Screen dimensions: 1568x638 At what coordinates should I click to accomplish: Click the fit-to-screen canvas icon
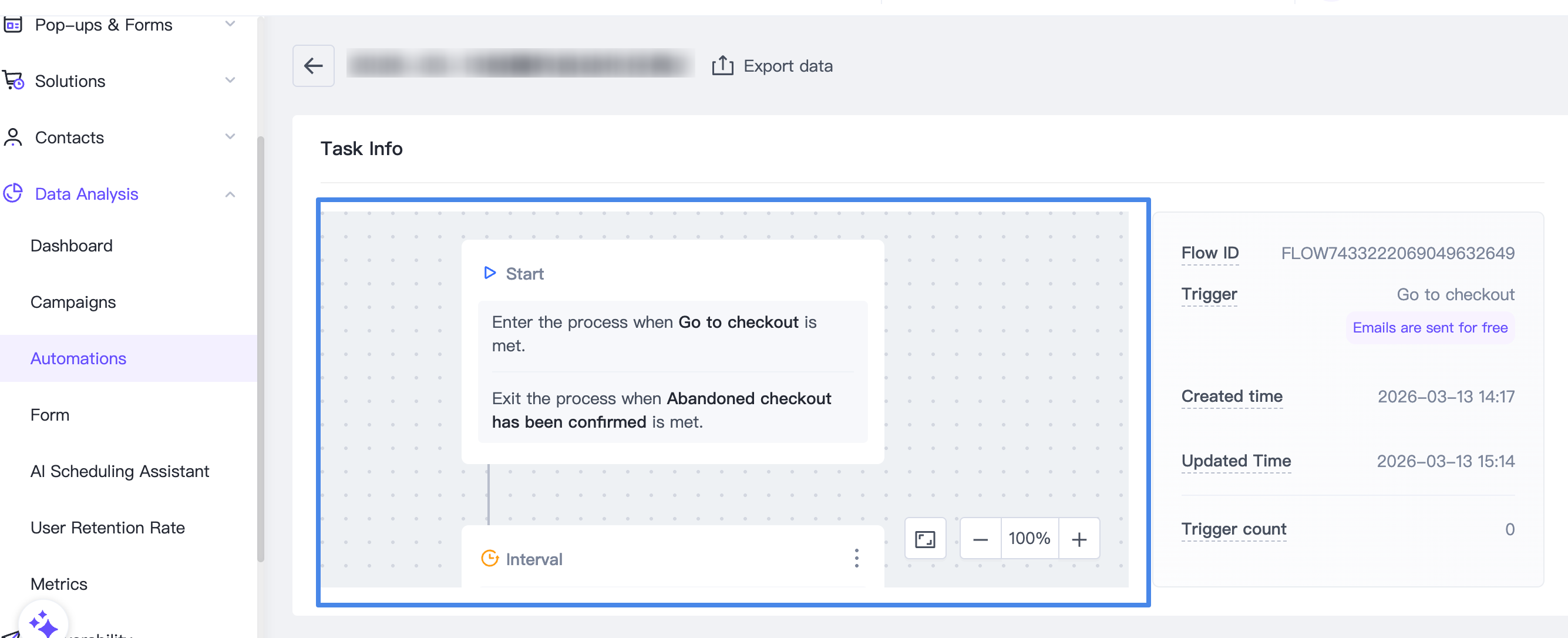click(x=924, y=539)
